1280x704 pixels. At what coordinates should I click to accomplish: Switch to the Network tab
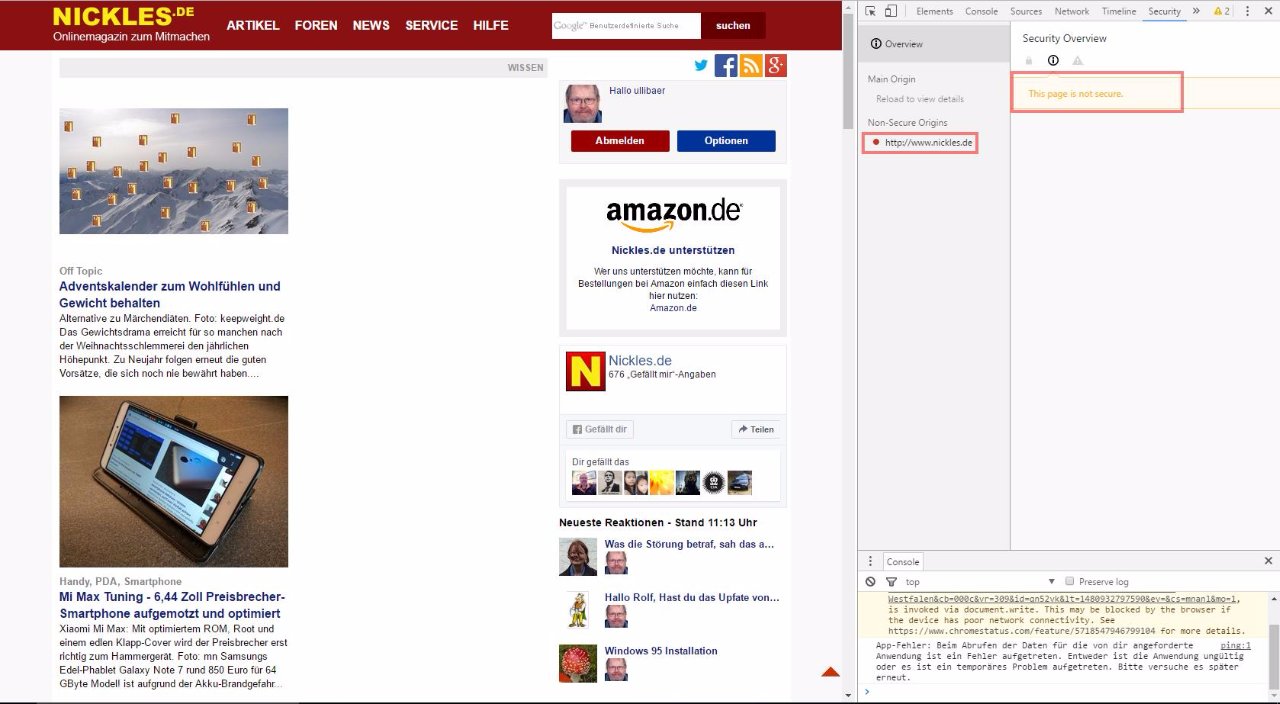(x=1072, y=11)
